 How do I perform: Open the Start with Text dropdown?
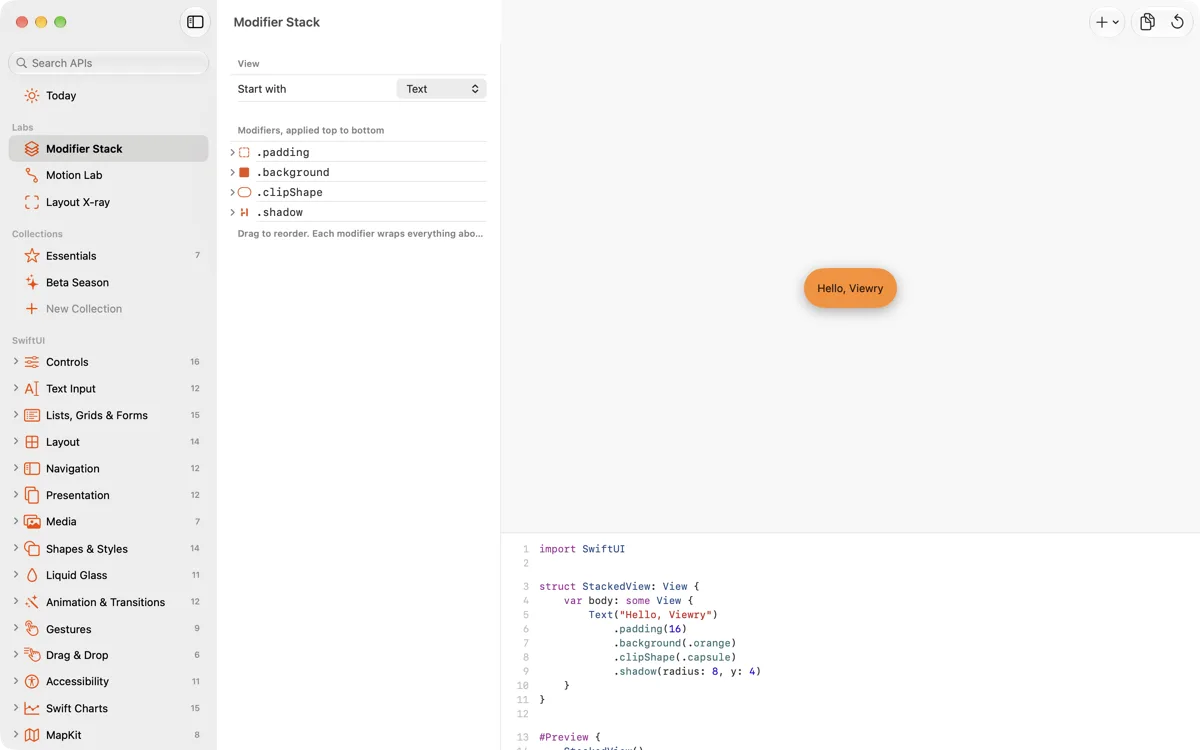(441, 89)
